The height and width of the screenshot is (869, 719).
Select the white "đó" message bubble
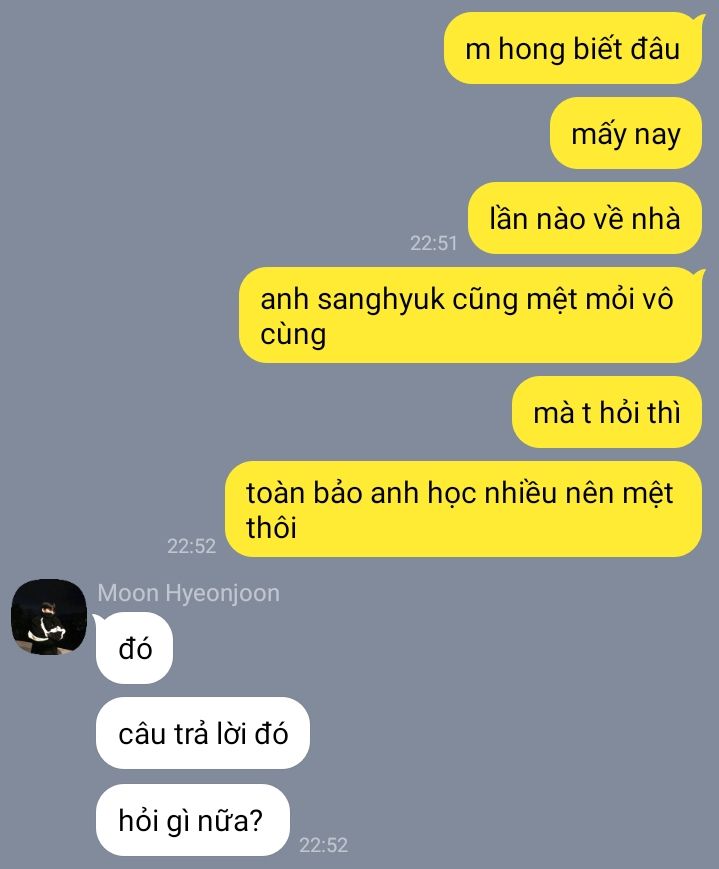pos(135,648)
